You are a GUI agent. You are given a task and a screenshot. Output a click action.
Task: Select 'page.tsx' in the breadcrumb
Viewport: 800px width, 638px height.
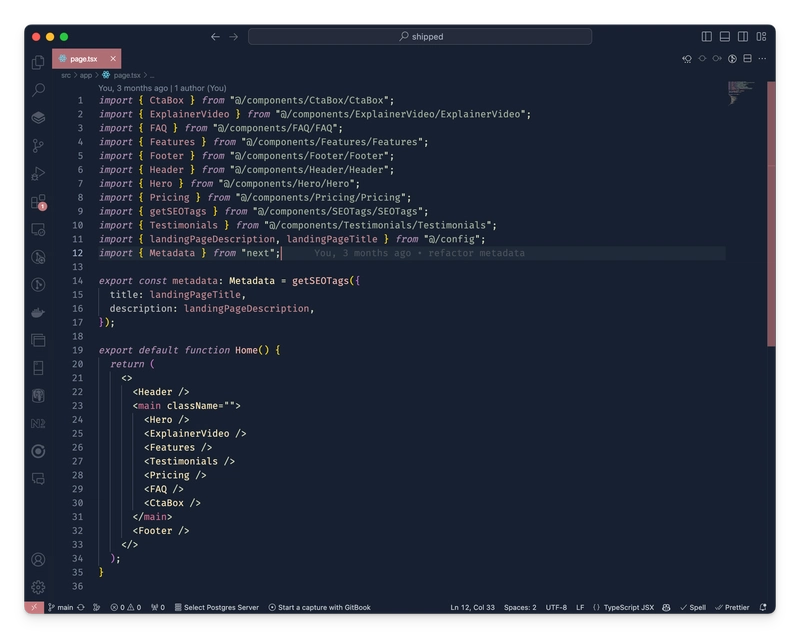[127, 75]
